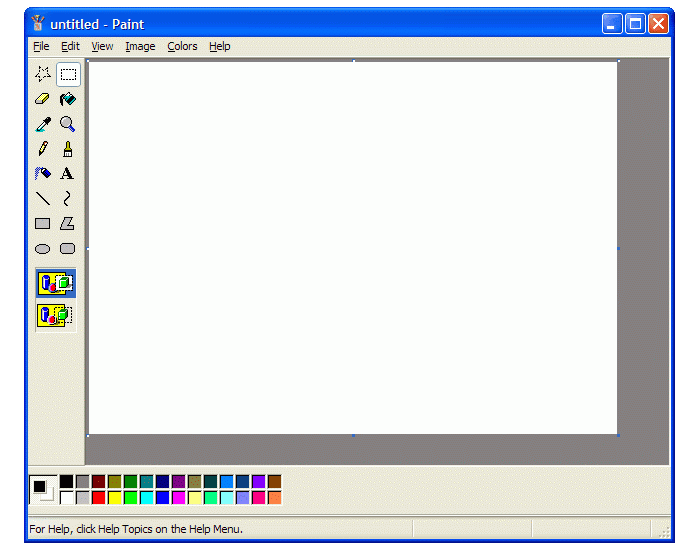Viewport: 700px width, 550px height.
Task: Enable opaque selection mode option
Action: tap(56, 284)
